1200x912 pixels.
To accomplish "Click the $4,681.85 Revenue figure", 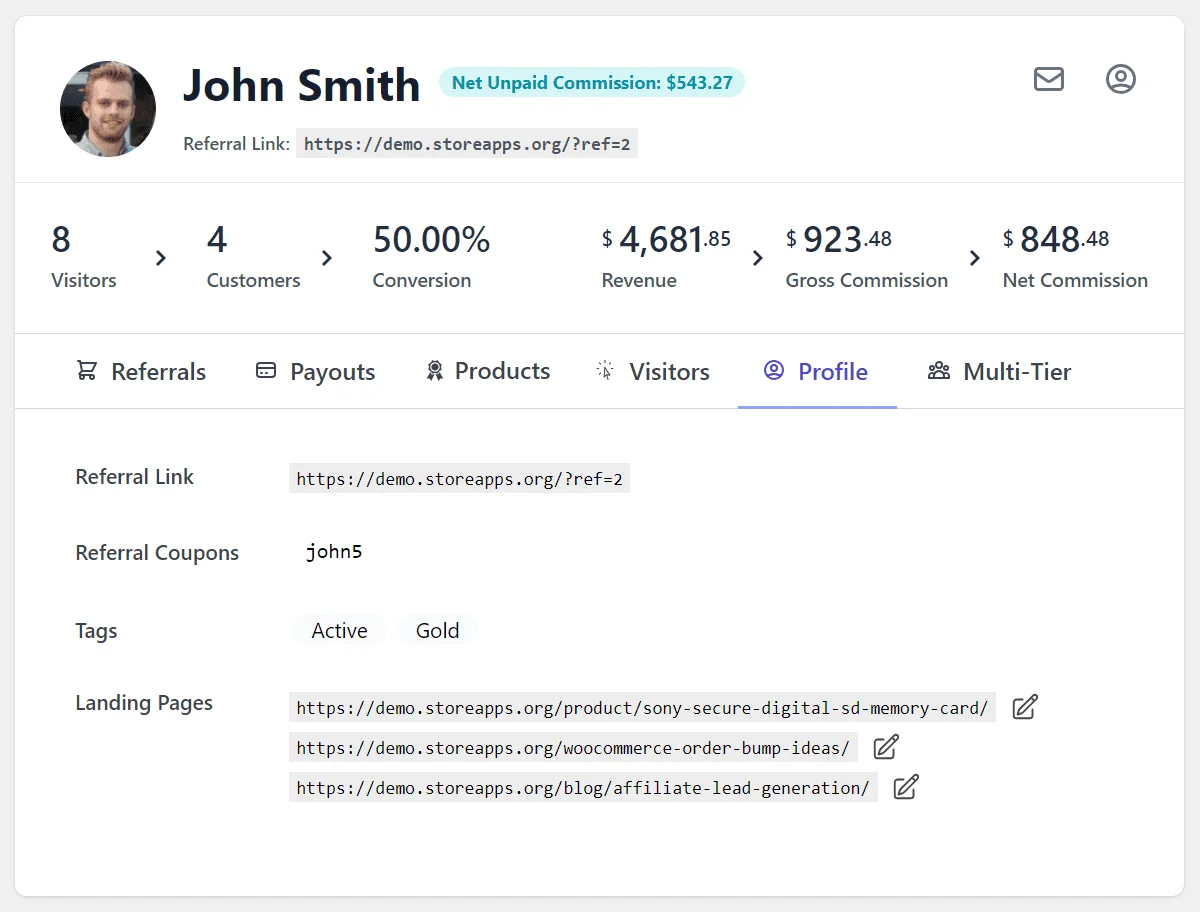I will click(x=666, y=240).
